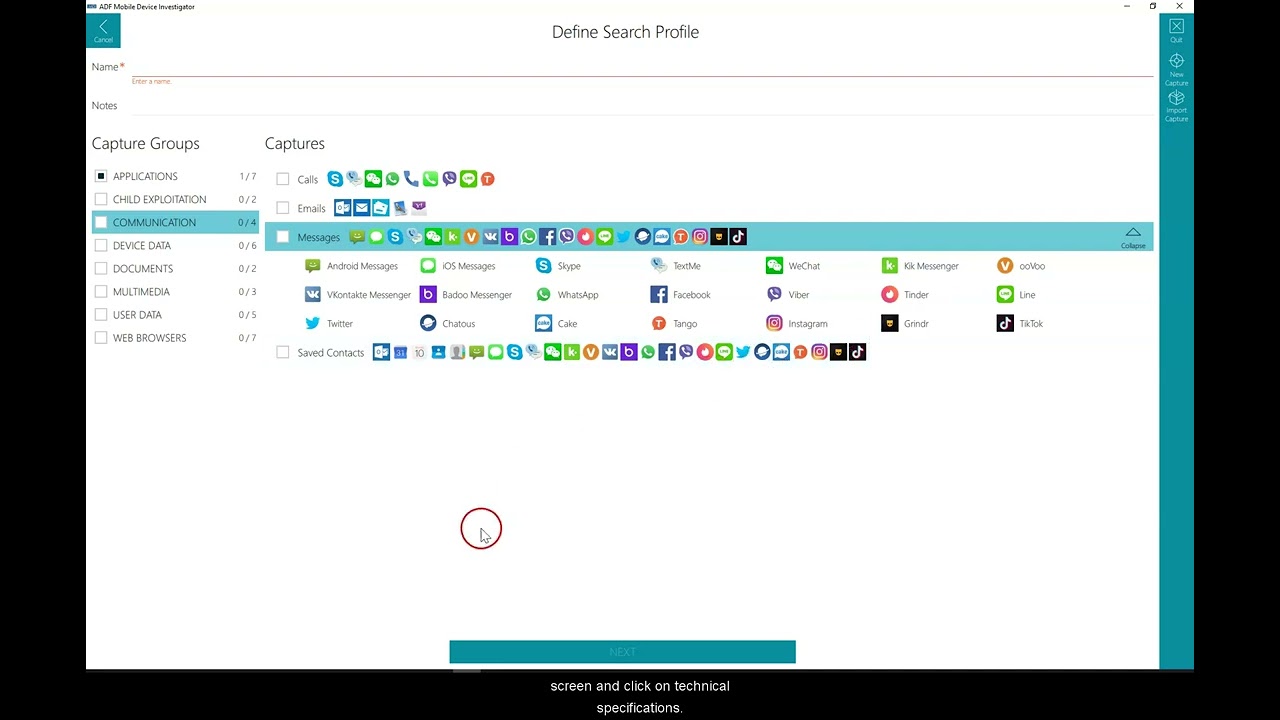The image size is (1280, 720).
Task: Check the DEVICE DATA group checkbox
Action: [101, 245]
